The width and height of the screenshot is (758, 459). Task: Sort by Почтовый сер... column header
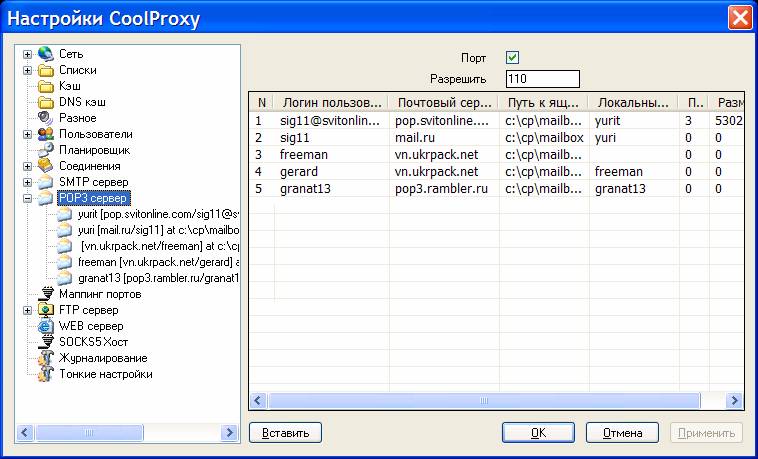[444, 103]
